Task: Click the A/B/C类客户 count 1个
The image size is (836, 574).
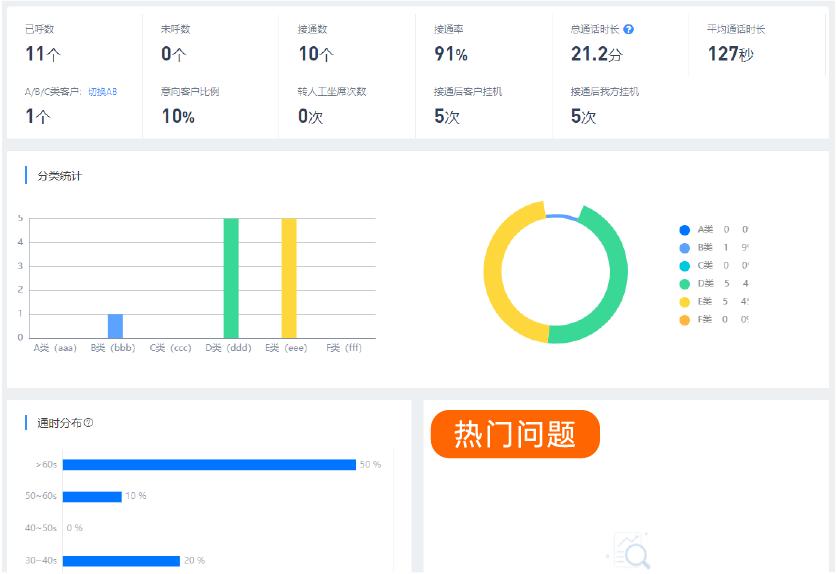Action: [38, 116]
